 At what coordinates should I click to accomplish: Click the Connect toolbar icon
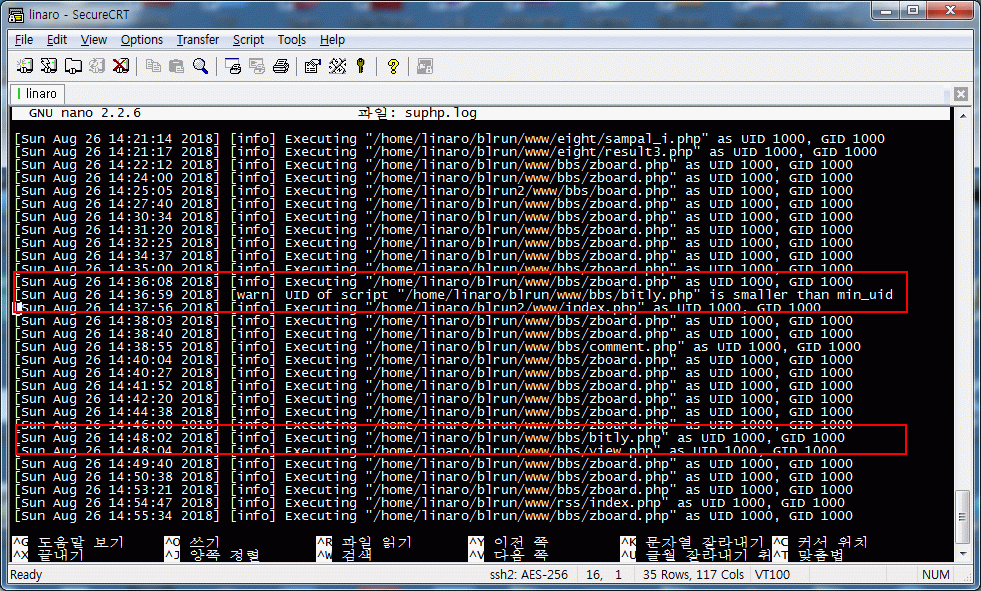[x=26, y=66]
